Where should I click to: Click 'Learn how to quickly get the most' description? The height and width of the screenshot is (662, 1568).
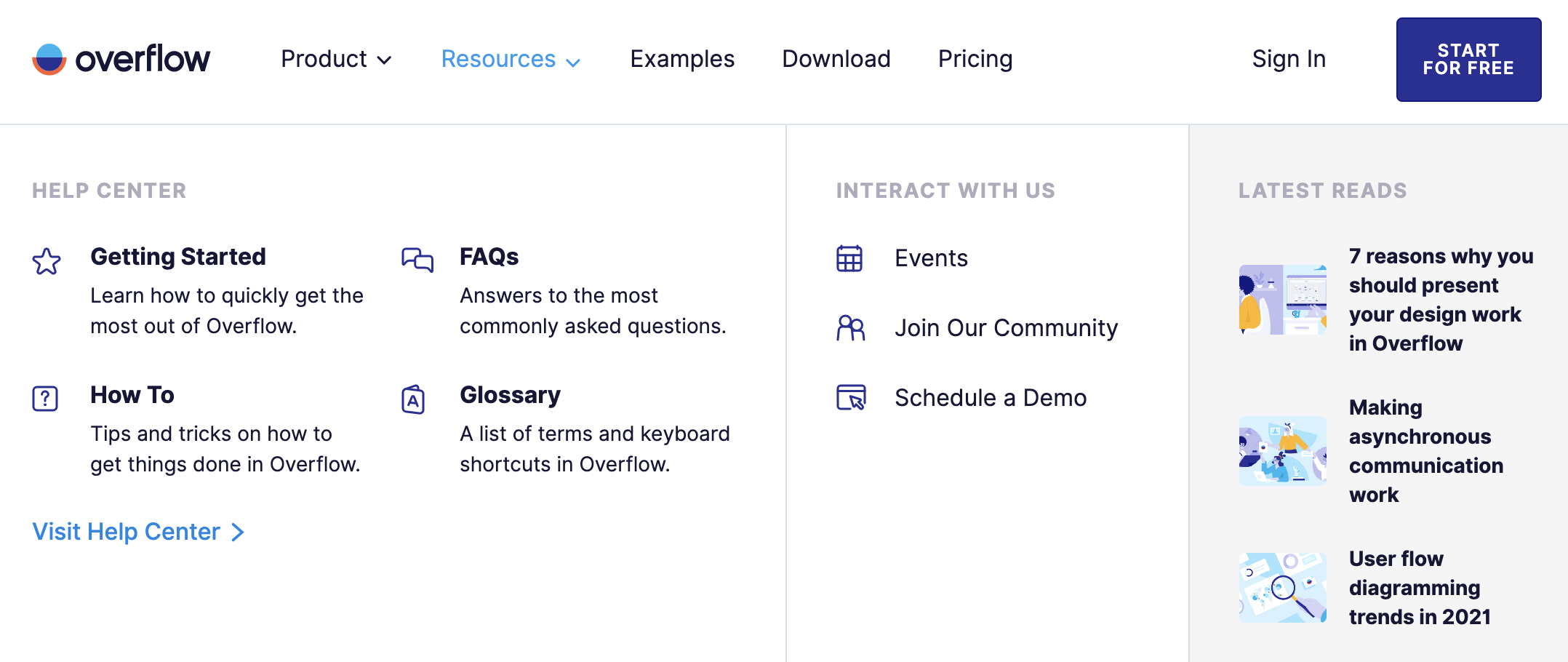pyautogui.click(x=227, y=311)
